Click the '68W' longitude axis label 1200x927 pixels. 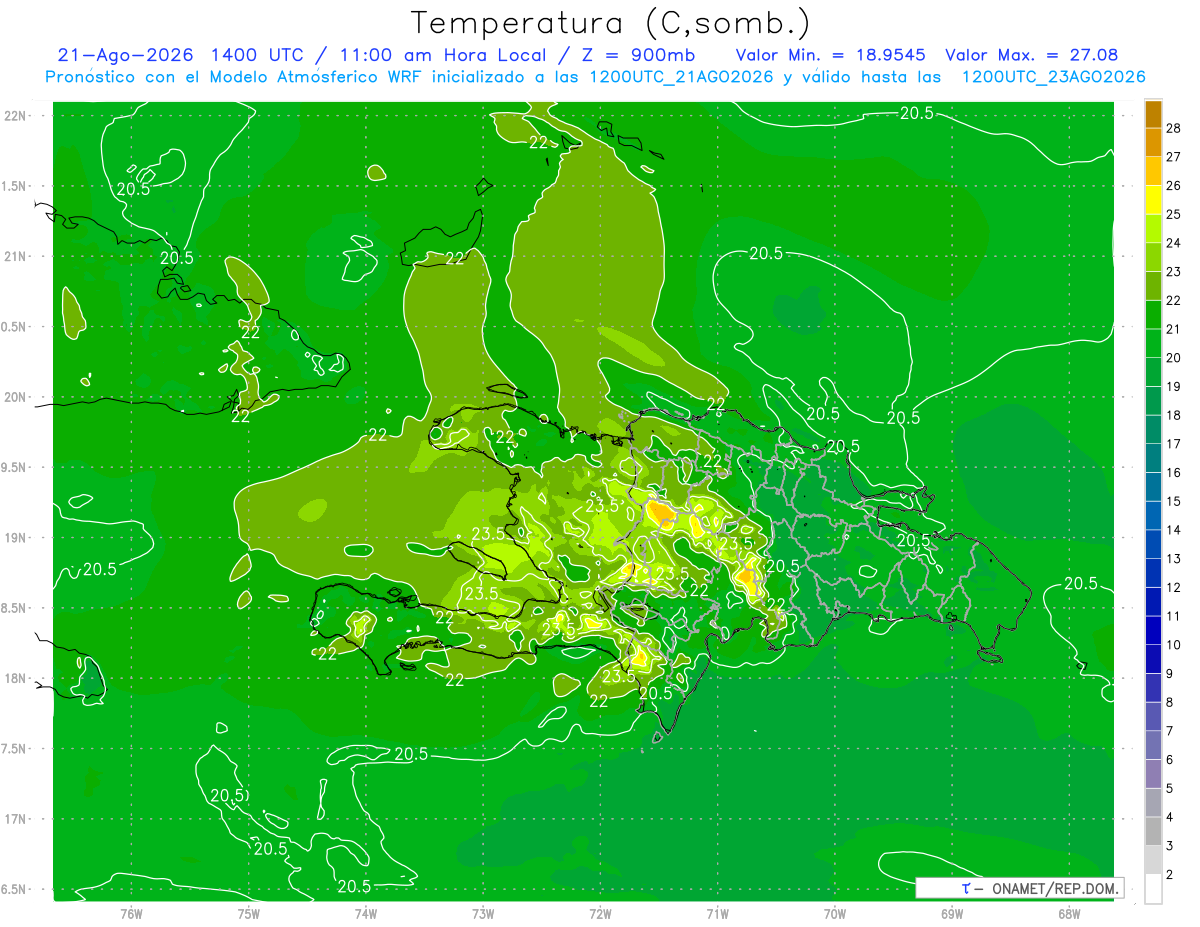click(x=1069, y=913)
